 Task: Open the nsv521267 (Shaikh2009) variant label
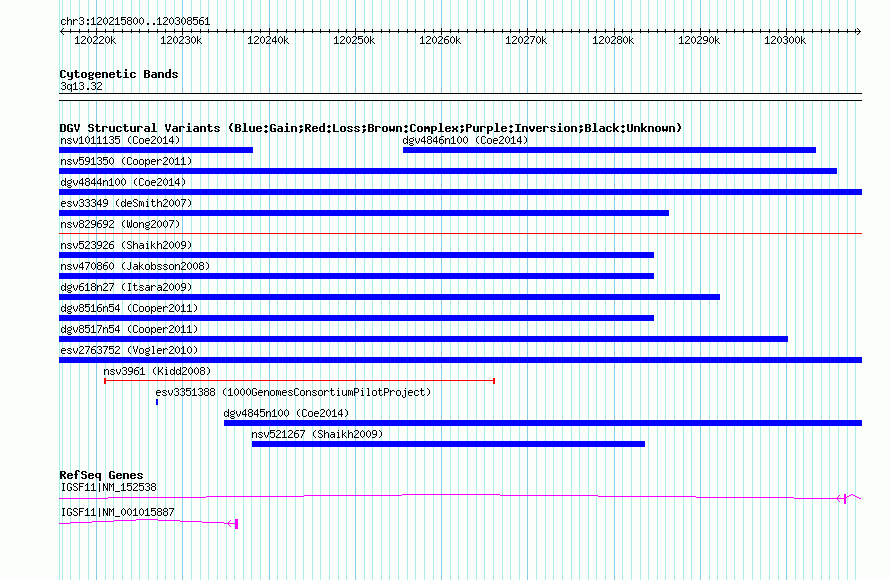point(317,434)
